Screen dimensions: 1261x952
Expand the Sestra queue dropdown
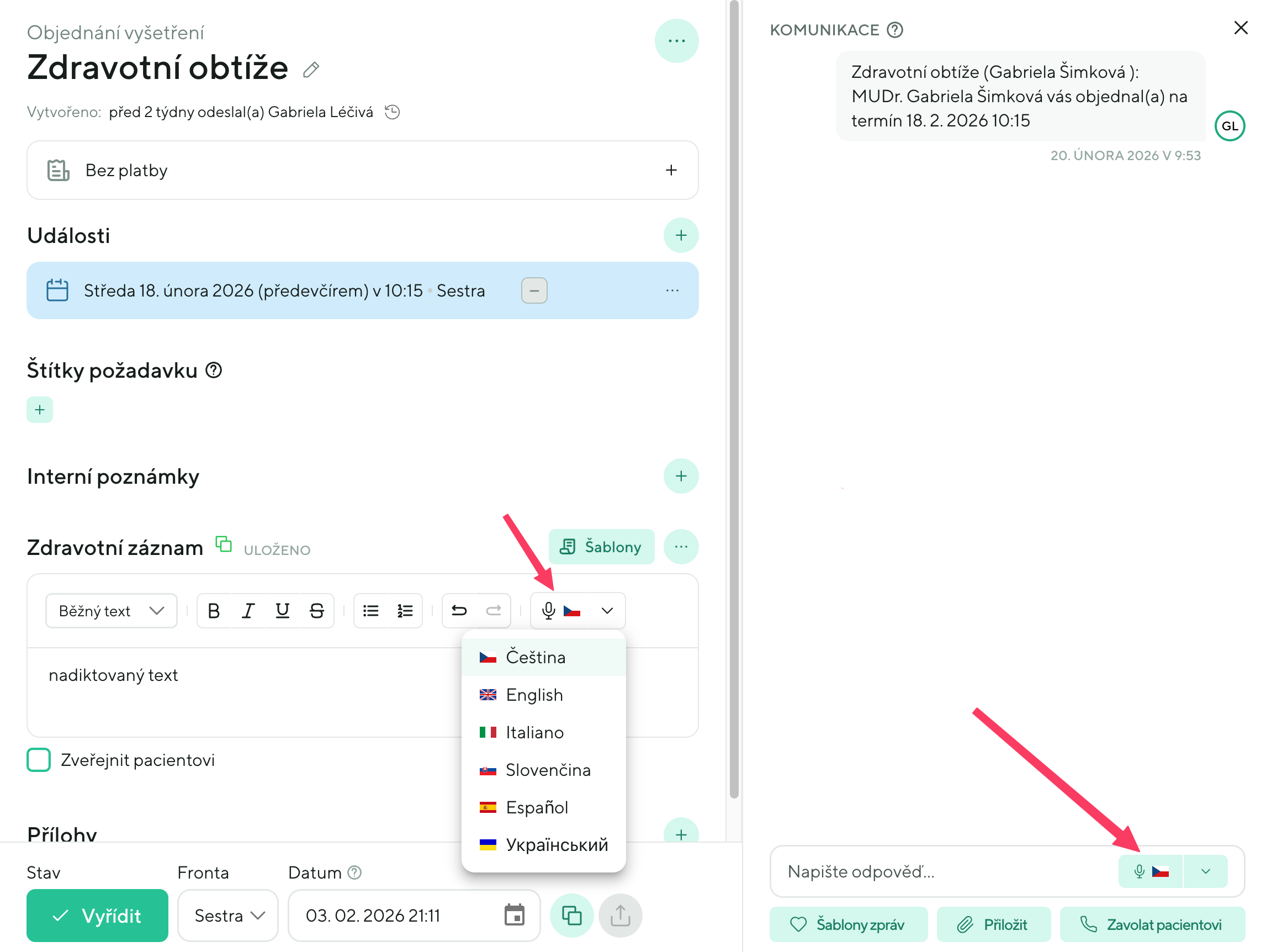[228, 915]
